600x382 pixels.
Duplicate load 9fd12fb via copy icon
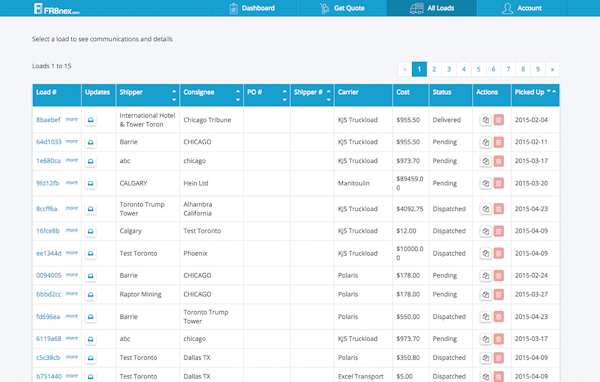486,183
